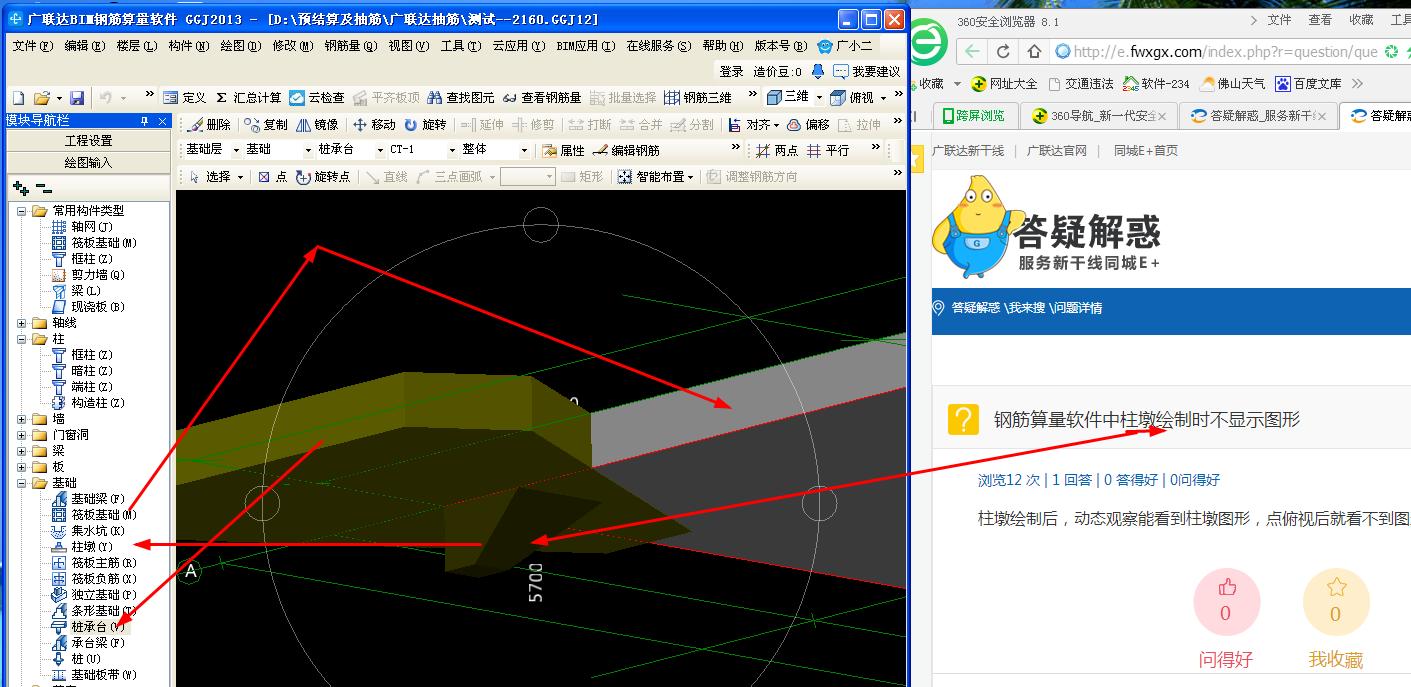Click 问得好 thumbs-up button
Viewport: 1411px width, 687px height.
pyautogui.click(x=1226, y=603)
